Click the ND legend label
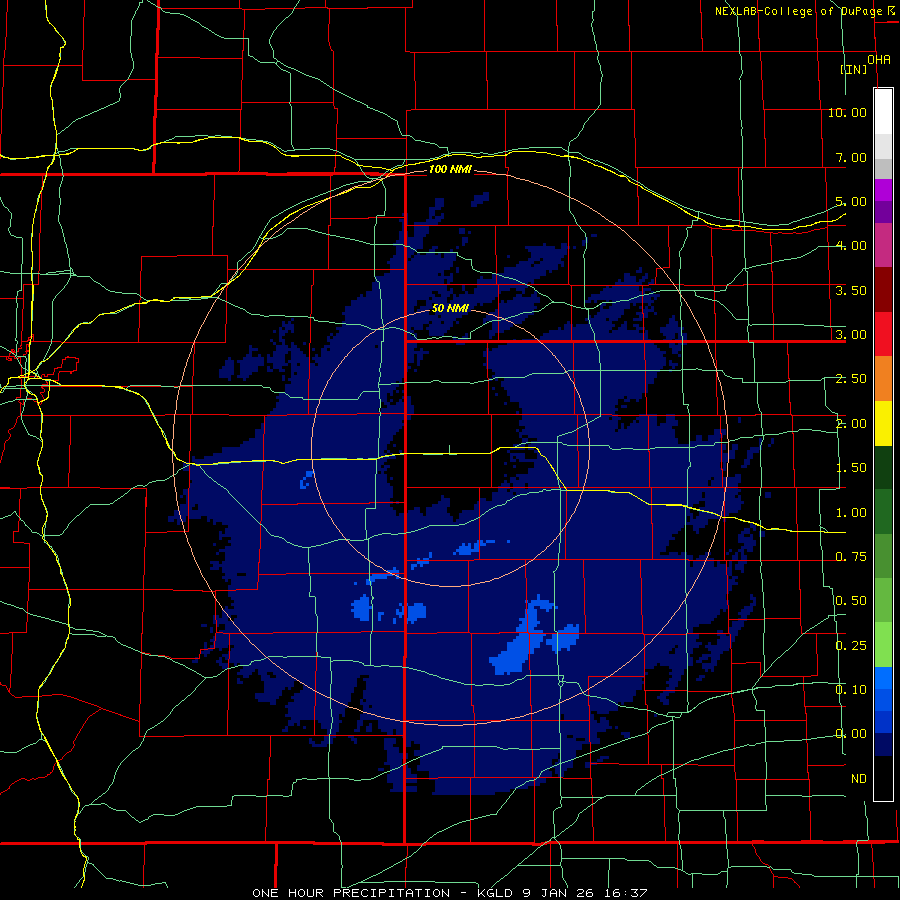Screen dimensions: 900x900 click(x=859, y=779)
